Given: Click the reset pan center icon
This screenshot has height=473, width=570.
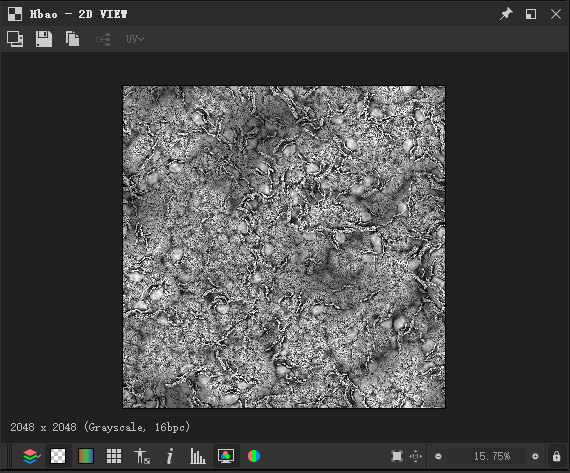Looking at the screenshot, I should pos(416,456).
